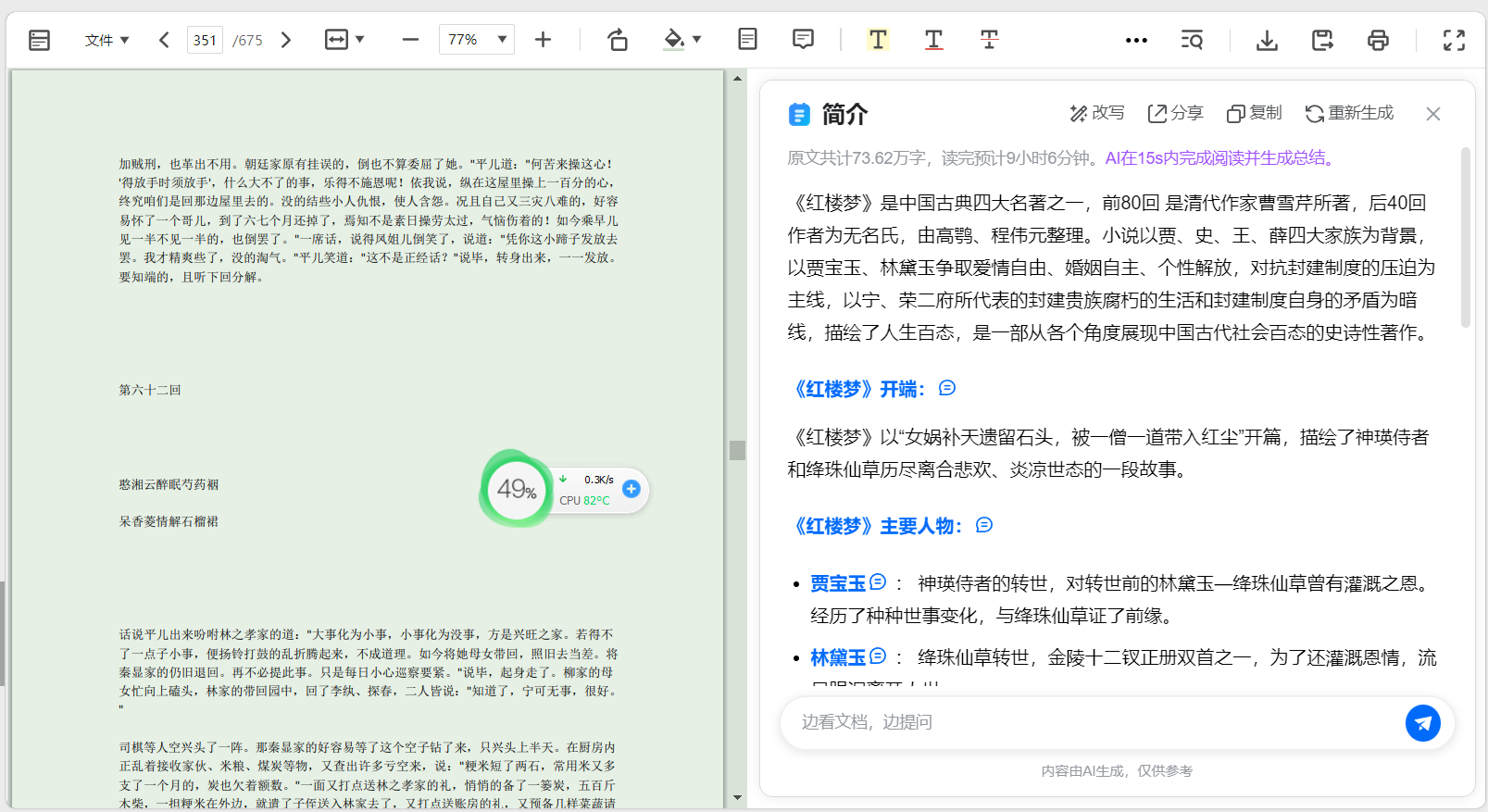The image size is (1488, 812).
Task: Click the 复制 copy button
Action: 1254,113
